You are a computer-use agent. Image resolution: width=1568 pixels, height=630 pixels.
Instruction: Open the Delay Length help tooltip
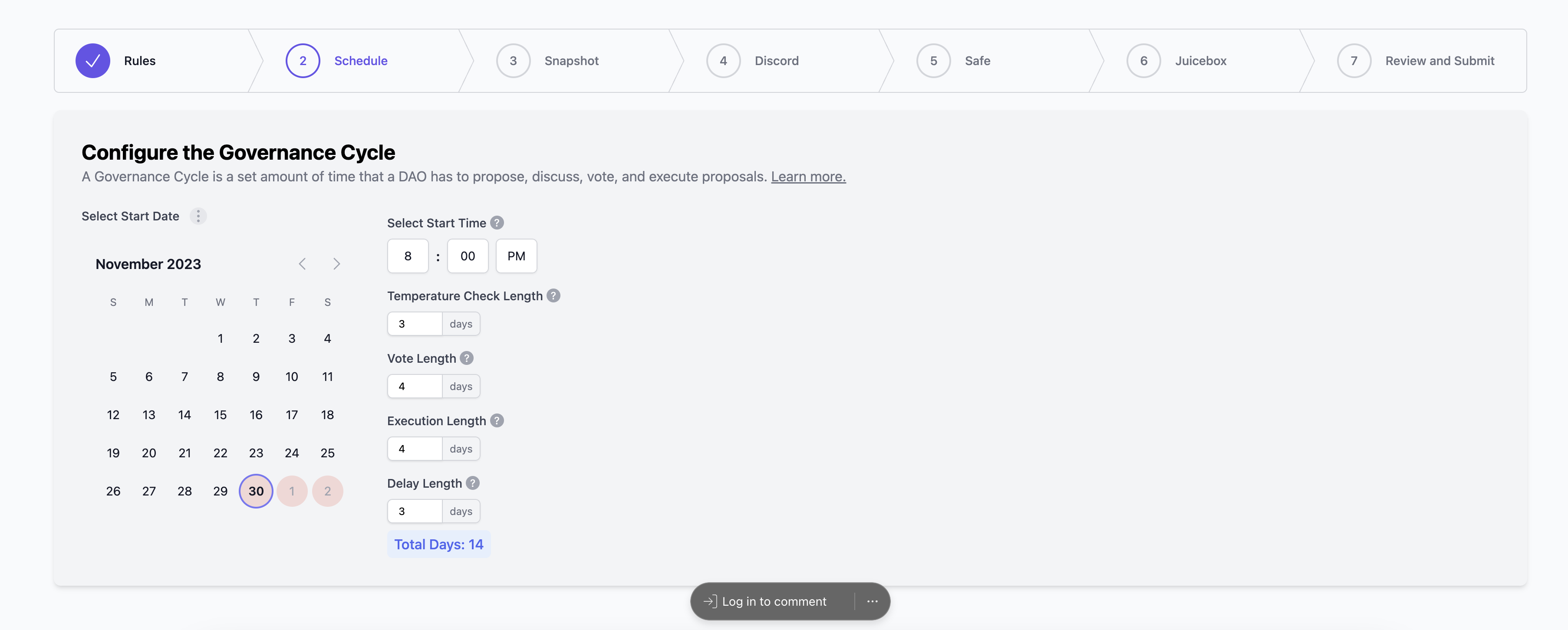click(x=473, y=483)
